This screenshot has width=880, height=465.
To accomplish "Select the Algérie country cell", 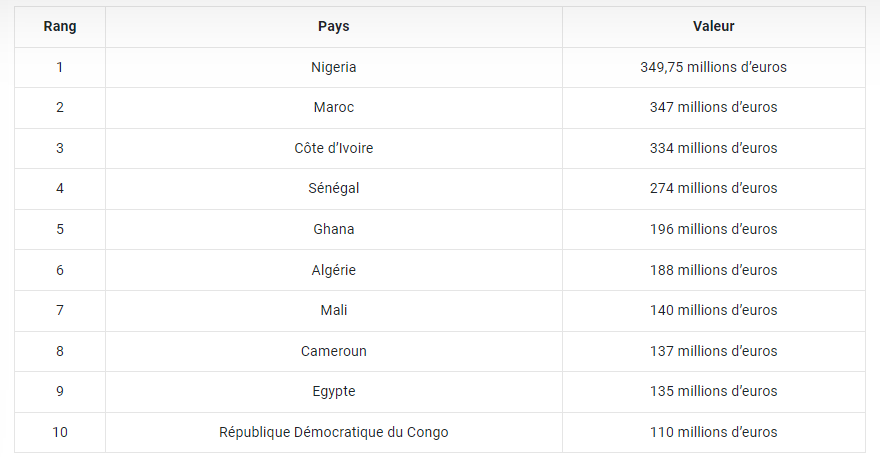I will click(334, 270).
